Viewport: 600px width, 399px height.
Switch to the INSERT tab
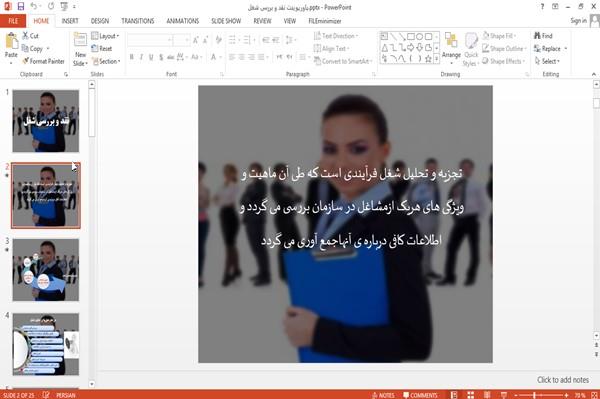[70, 21]
